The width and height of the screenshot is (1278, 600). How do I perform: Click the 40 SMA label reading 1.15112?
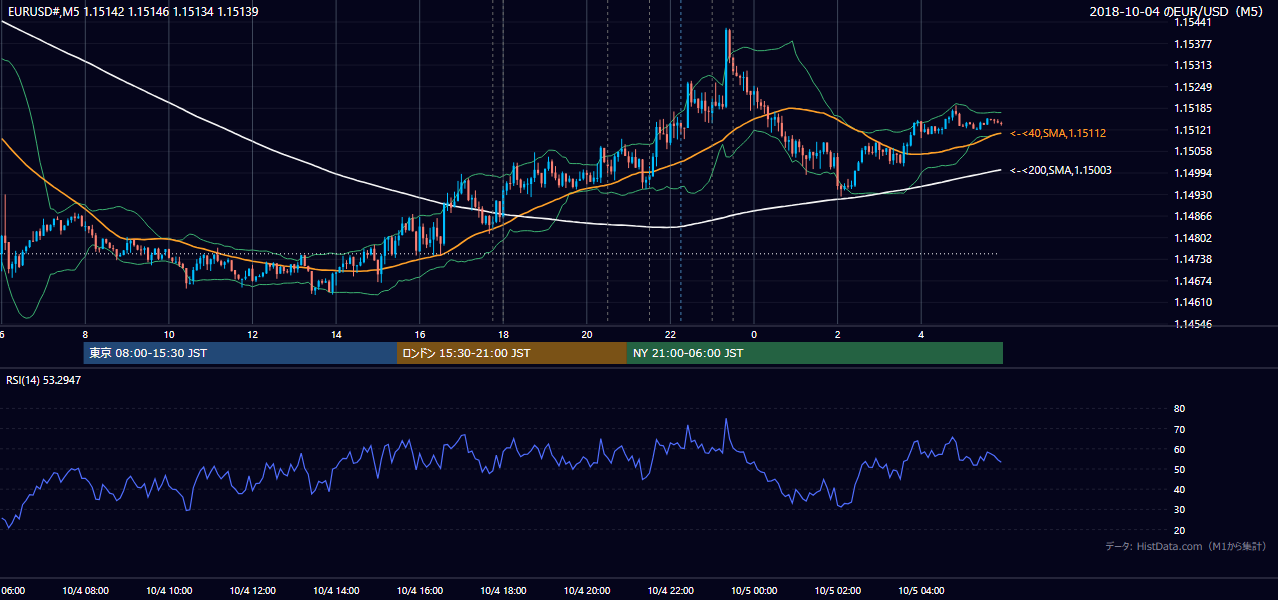click(1058, 133)
